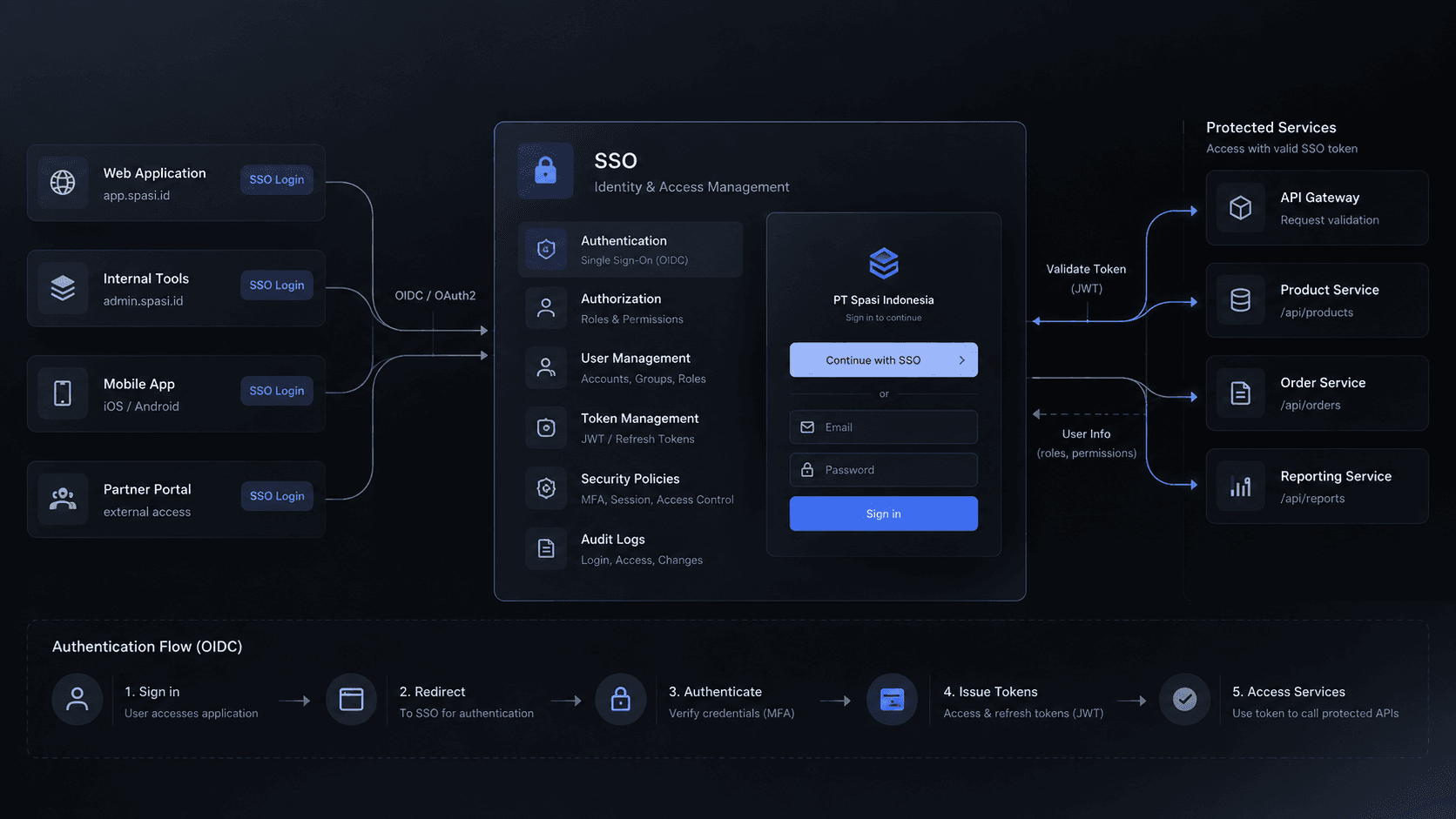Click the stacked layers icon for Internal Tools
The image size is (1456, 819).
tap(63, 288)
